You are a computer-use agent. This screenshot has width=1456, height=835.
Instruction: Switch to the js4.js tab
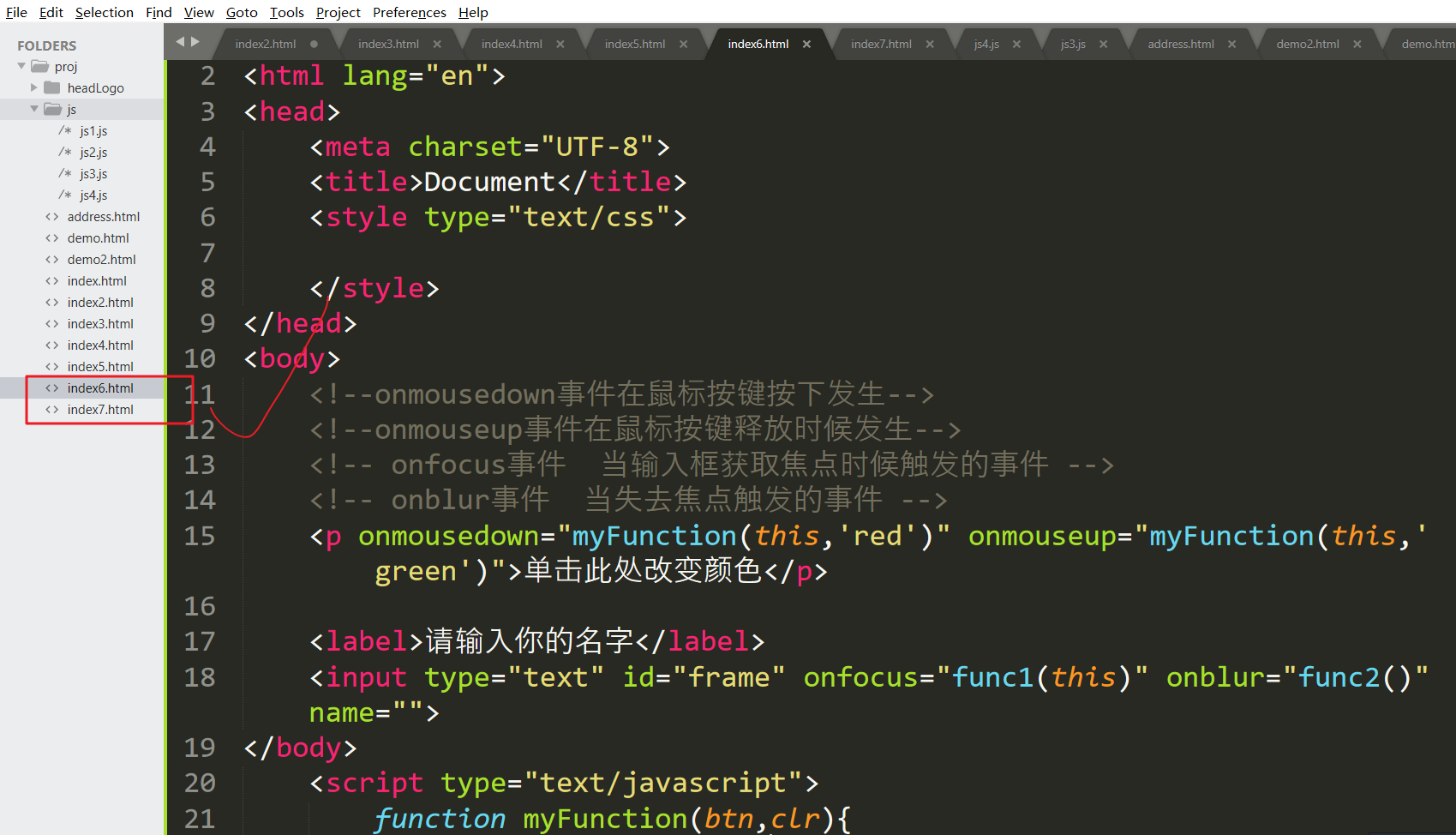click(986, 44)
